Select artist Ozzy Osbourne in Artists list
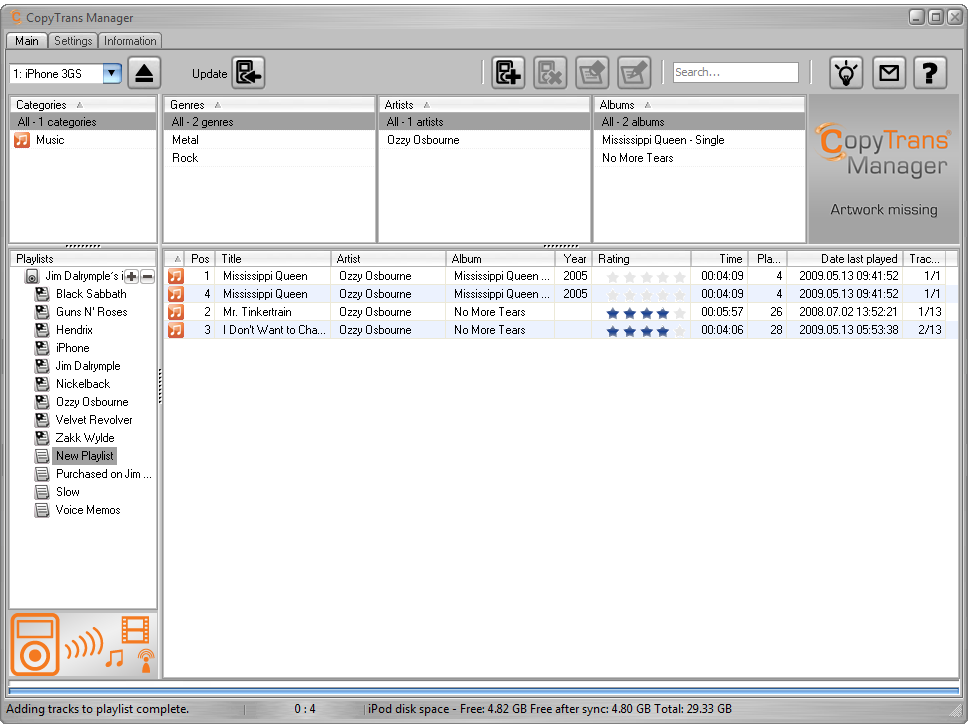 484,140
